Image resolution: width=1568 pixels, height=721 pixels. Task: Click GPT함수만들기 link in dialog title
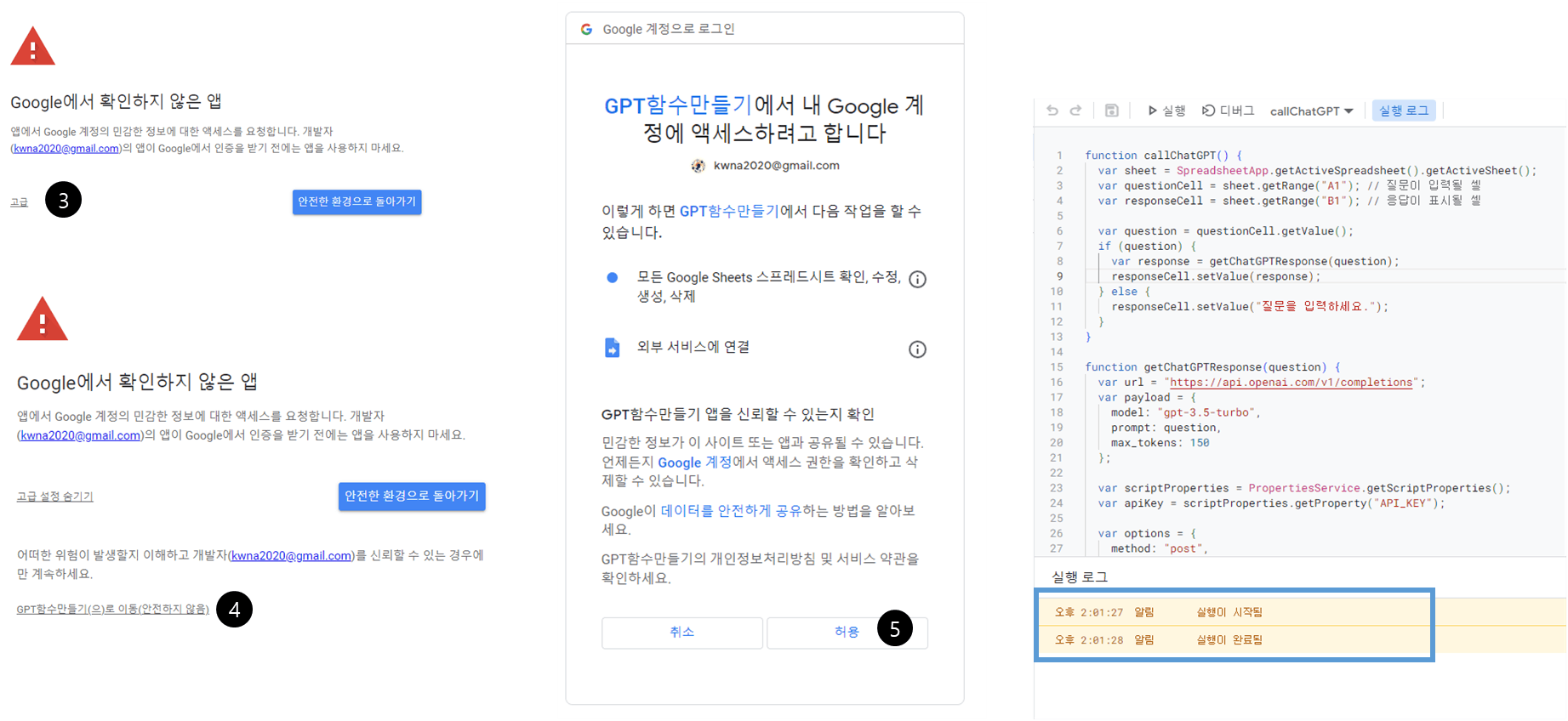pyautogui.click(x=678, y=105)
